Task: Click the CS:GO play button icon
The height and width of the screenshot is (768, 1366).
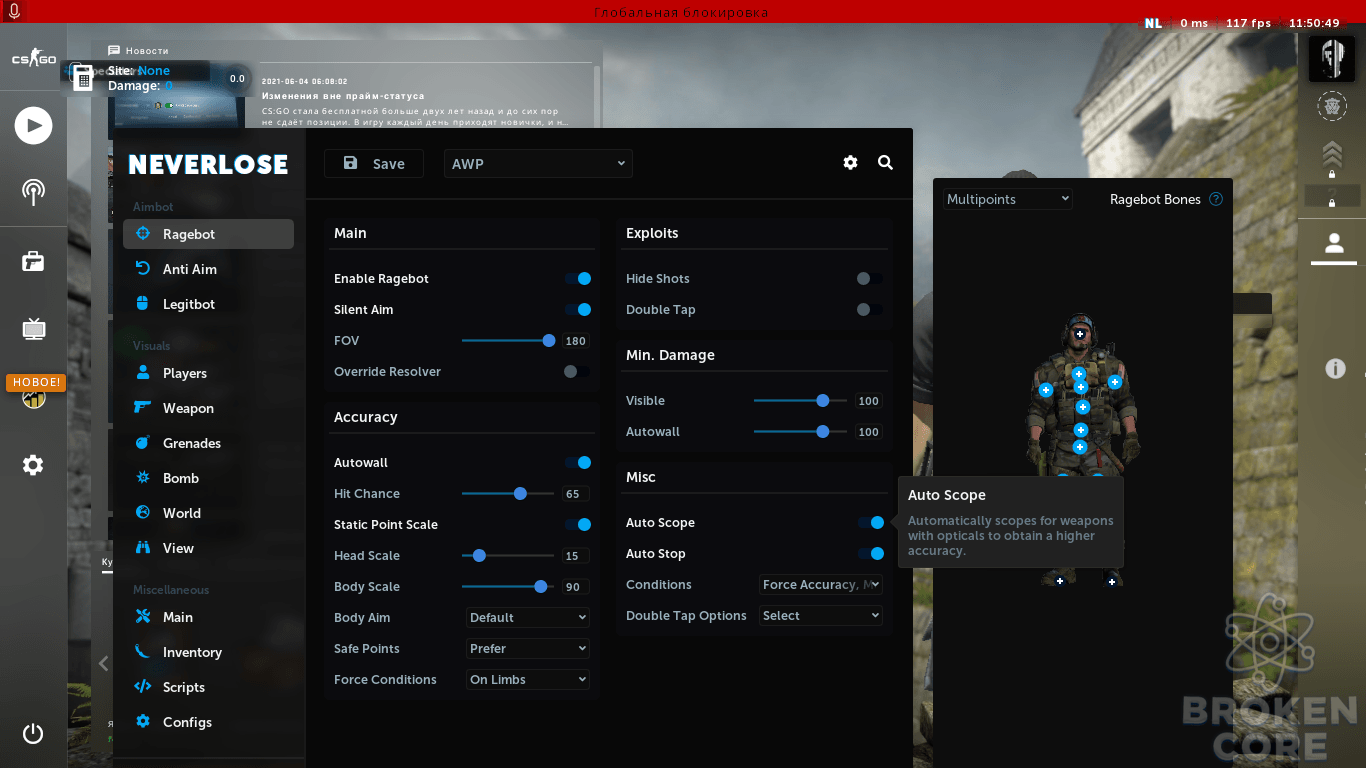Action: click(x=33, y=126)
